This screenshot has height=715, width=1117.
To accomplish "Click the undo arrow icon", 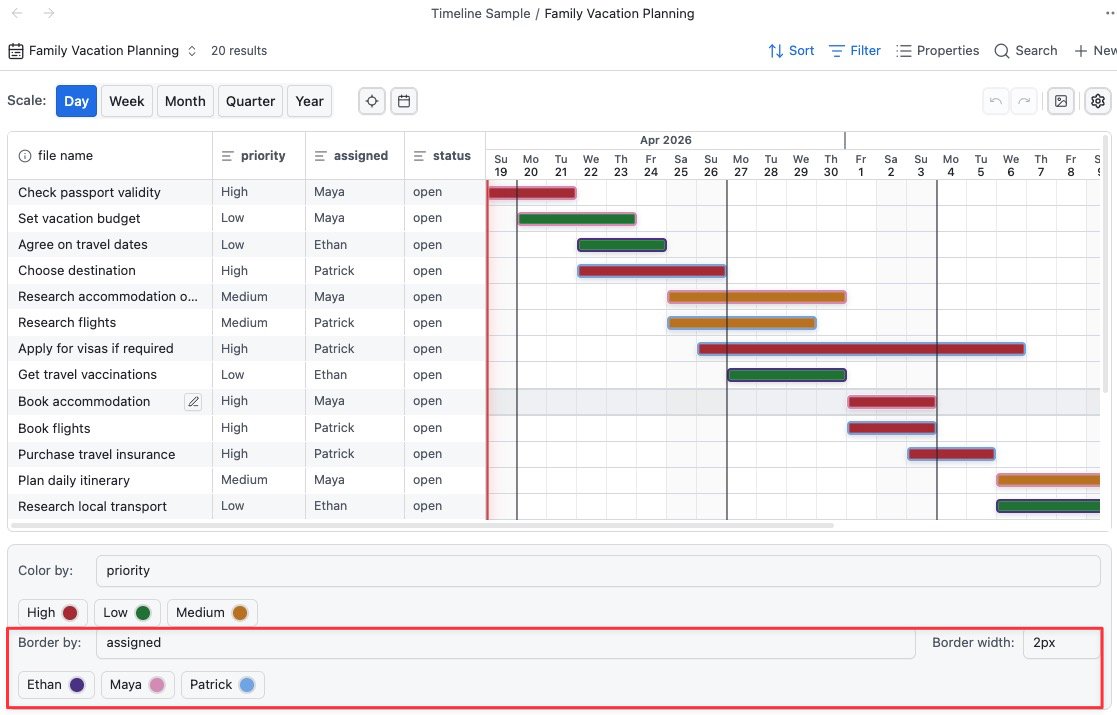I will [996, 101].
